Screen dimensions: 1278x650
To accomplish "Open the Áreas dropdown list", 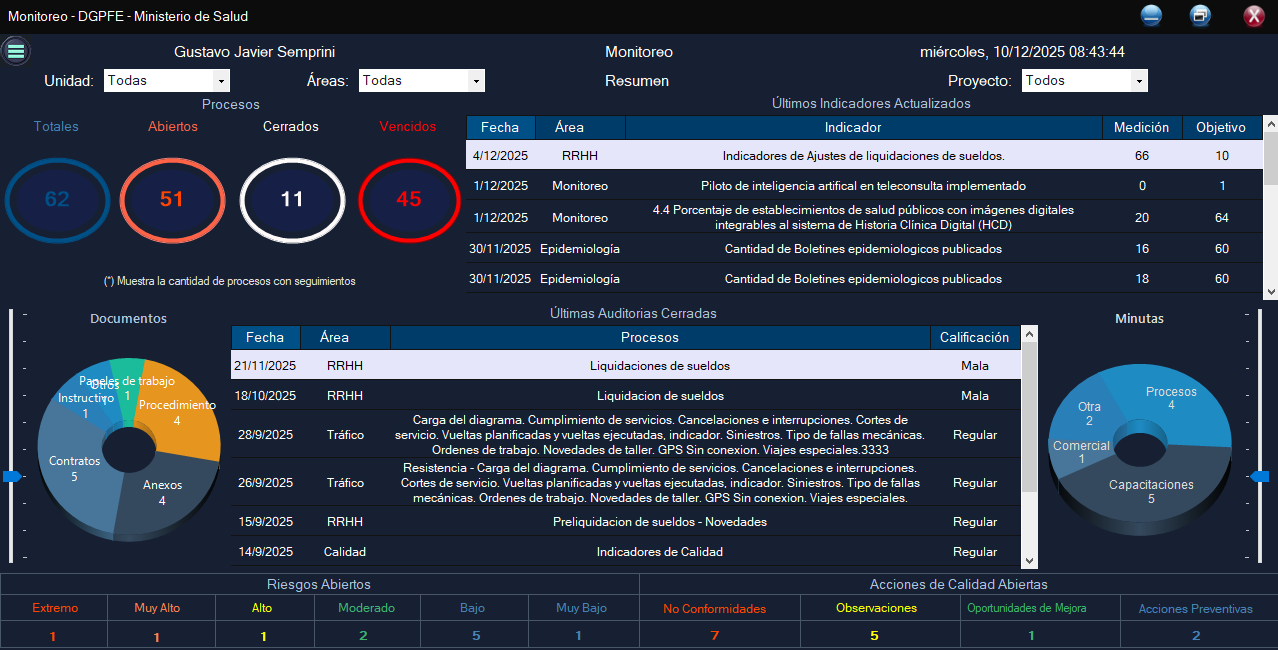I will click(476, 81).
